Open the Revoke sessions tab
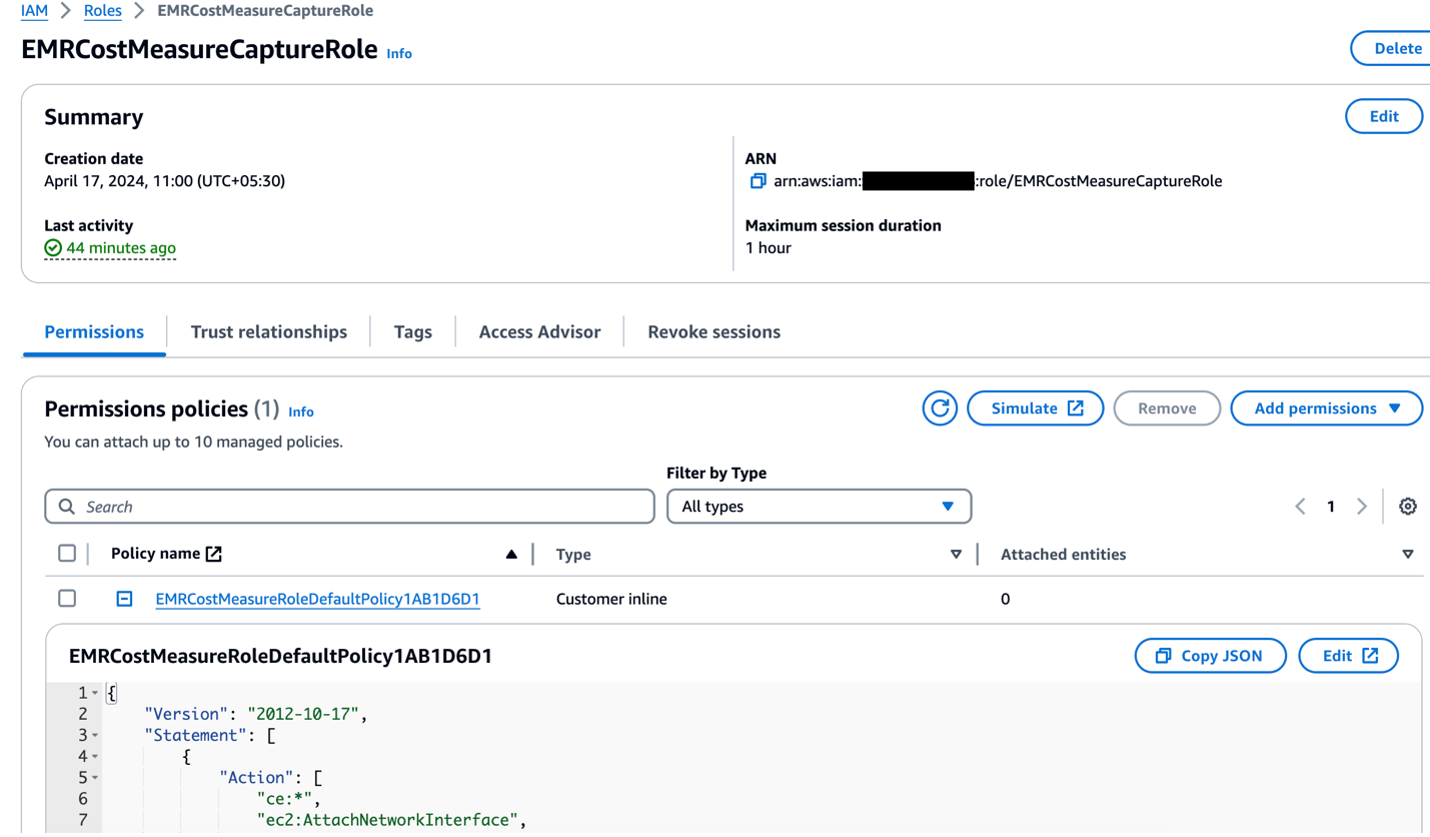The width and height of the screenshot is (1430, 837). click(x=714, y=332)
